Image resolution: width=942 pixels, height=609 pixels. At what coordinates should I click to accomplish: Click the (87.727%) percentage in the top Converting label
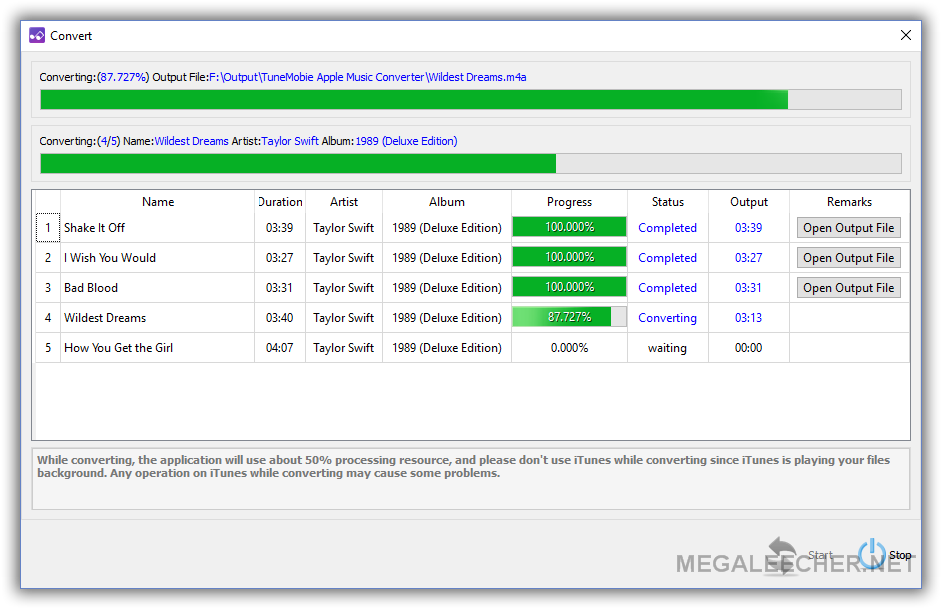123,77
